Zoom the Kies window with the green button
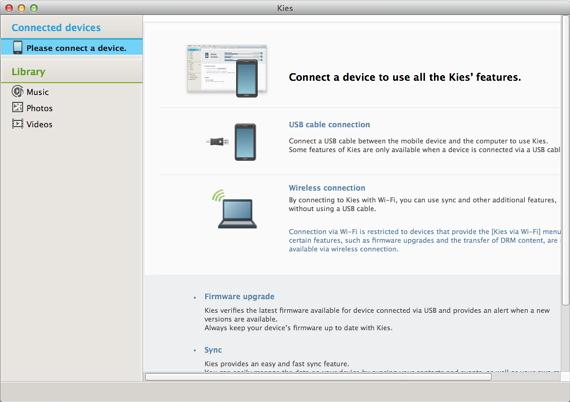The width and height of the screenshot is (570, 402). (34, 8)
